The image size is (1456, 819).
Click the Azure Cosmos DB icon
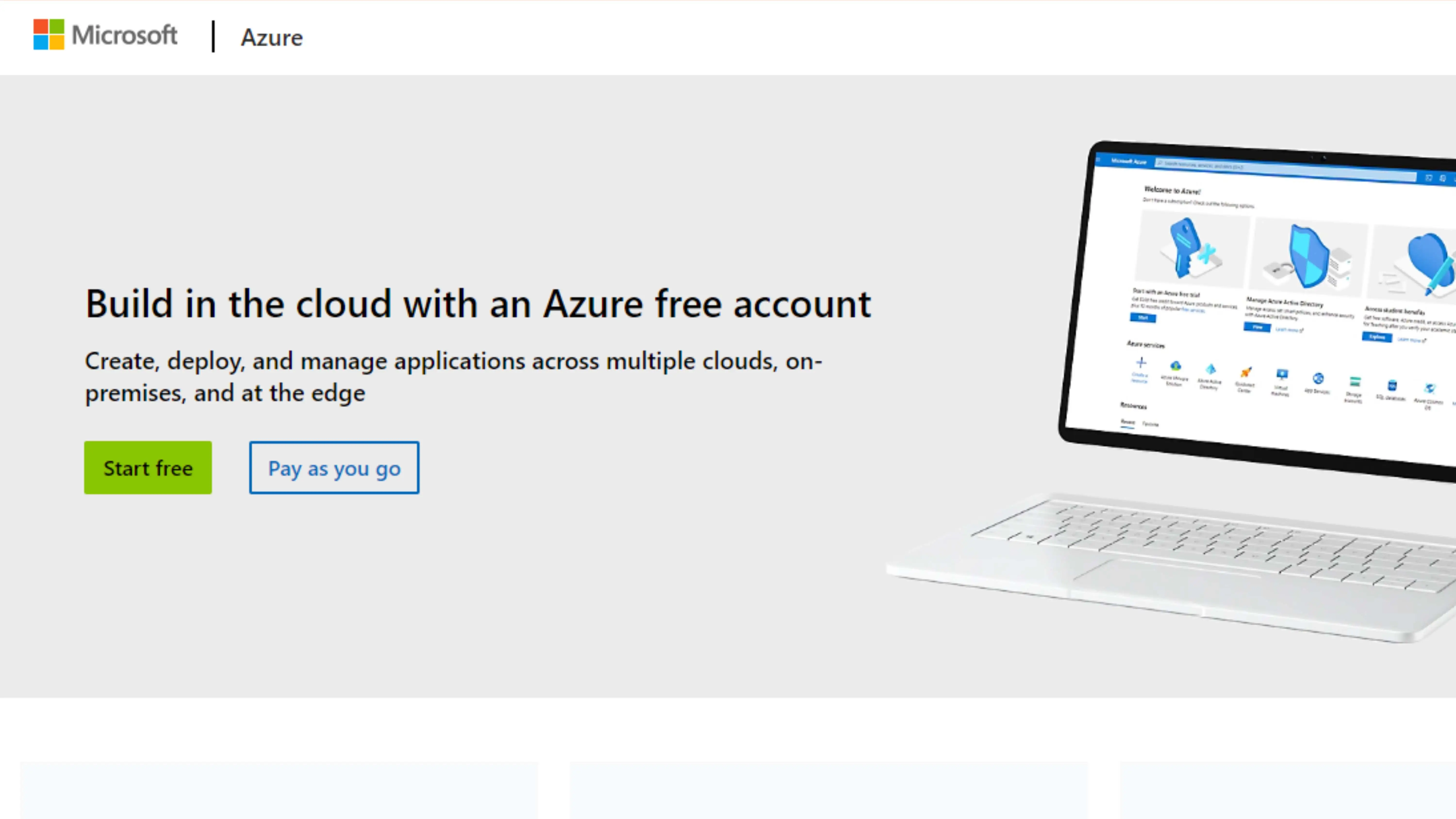coord(1430,389)
